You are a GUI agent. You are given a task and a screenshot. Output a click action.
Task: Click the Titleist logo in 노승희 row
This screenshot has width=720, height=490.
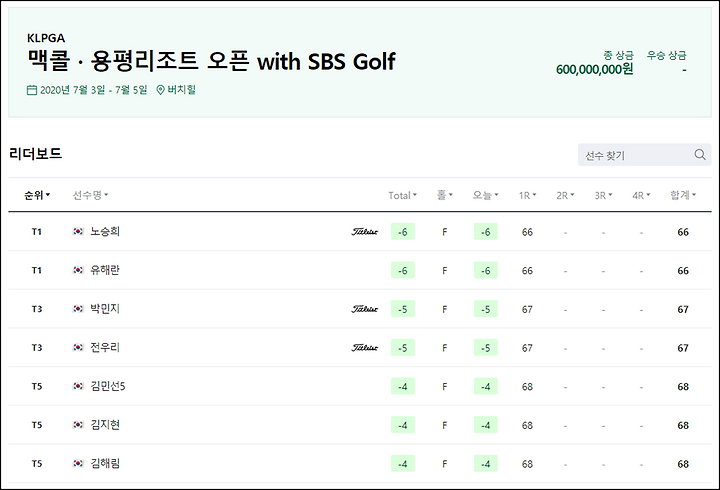coord(365,232)
